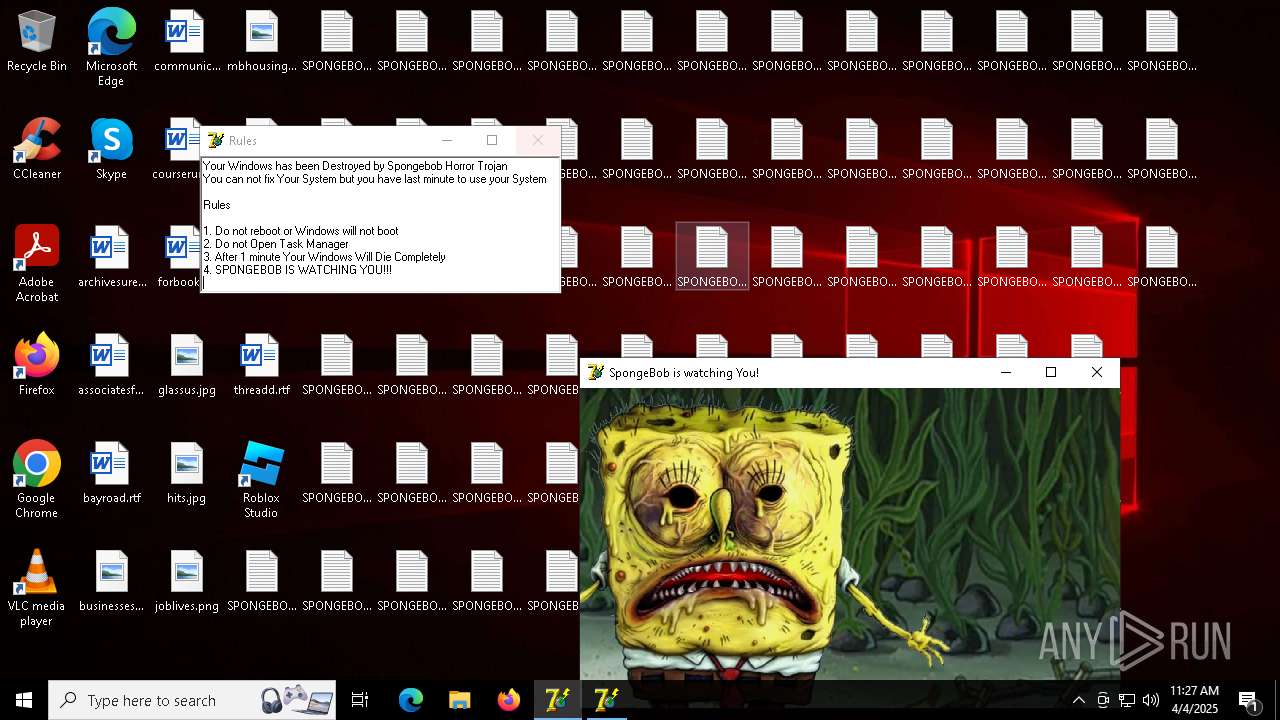This screenshot has height=720, width=1280.
Task: Click the taskbar search box
Action: tap(192, 700)
